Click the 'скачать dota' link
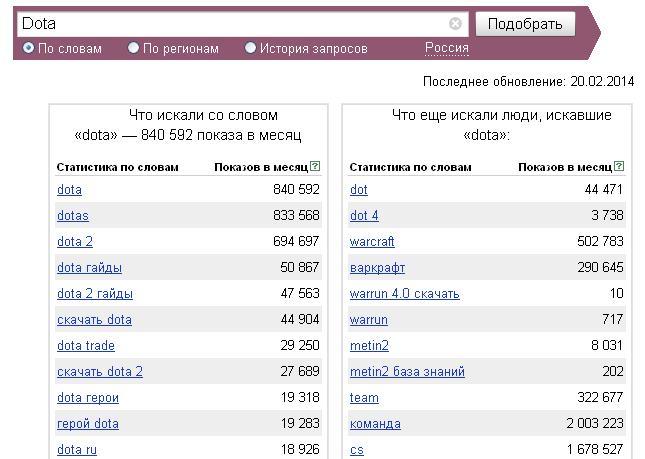 coord(94,319)
